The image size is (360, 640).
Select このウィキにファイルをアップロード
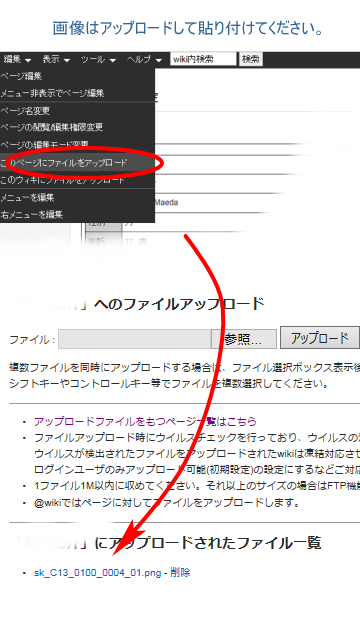(x=77, y=180)
